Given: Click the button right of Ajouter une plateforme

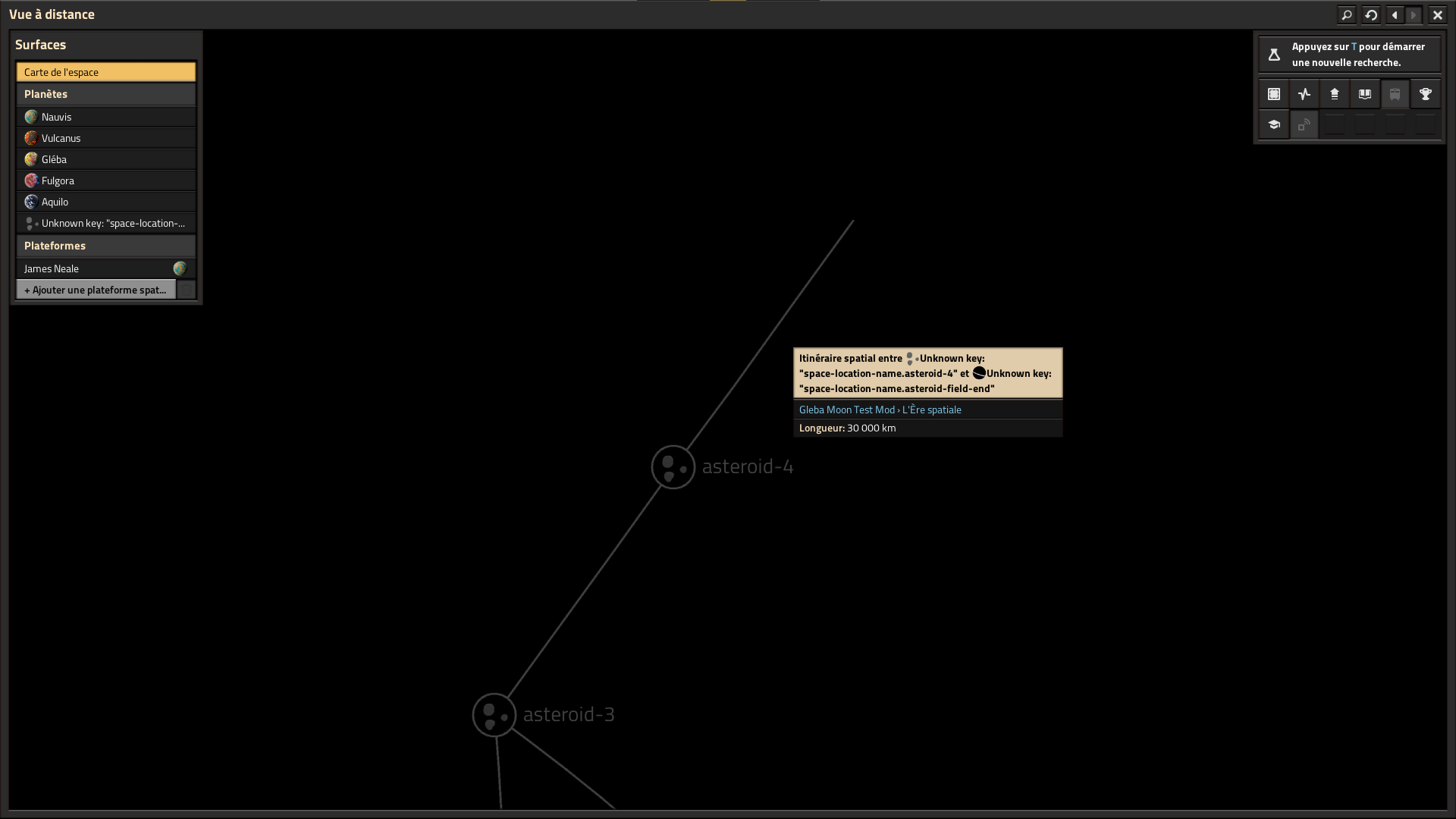Looking at the screenshot, I should click(187, 290).
